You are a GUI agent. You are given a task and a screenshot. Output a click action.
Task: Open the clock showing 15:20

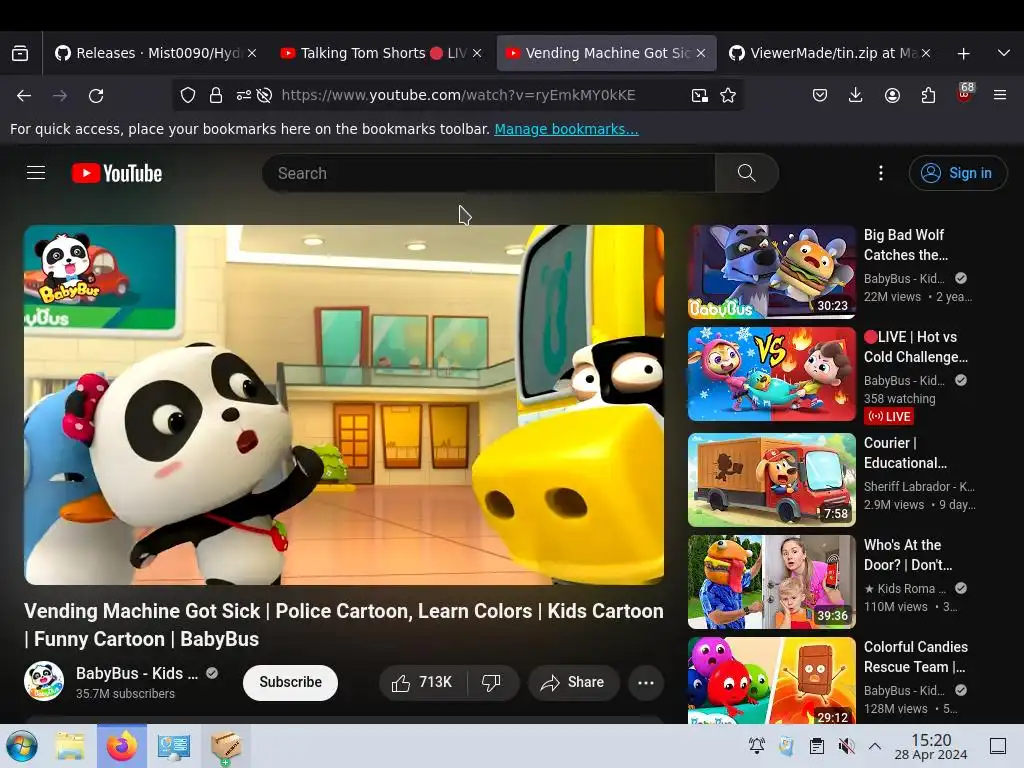click(931, 746)
